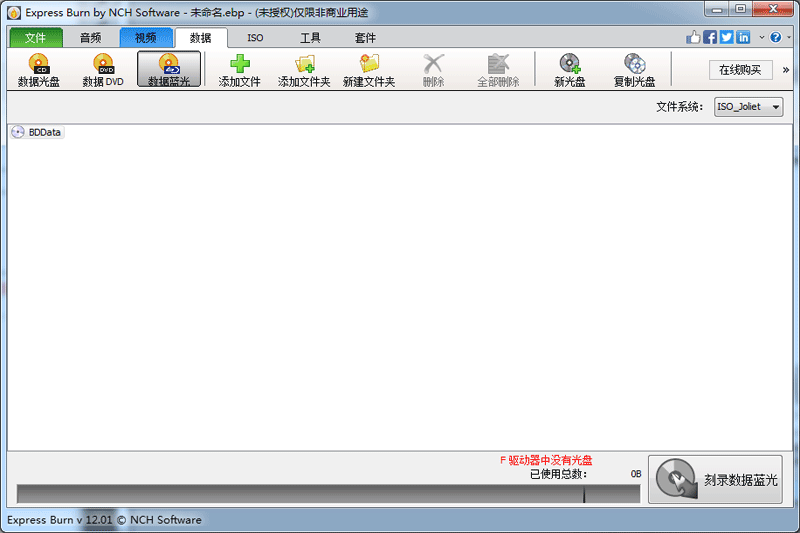The width and height of the screenshot is (800, 533).
Task: Click the green plus 添加文件 icon
Action: point(239,70)
